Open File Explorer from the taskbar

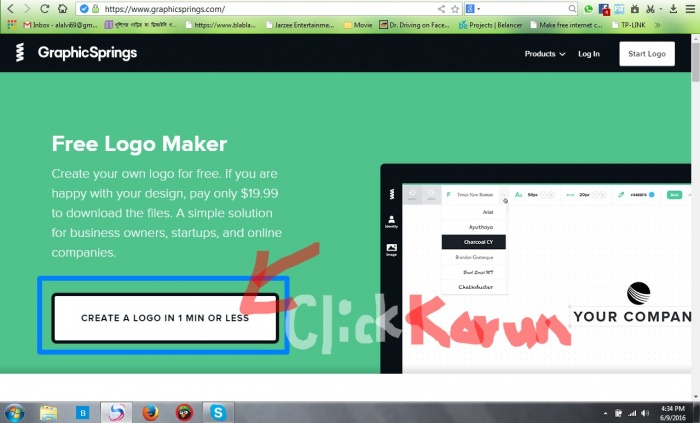coord(48,412)
